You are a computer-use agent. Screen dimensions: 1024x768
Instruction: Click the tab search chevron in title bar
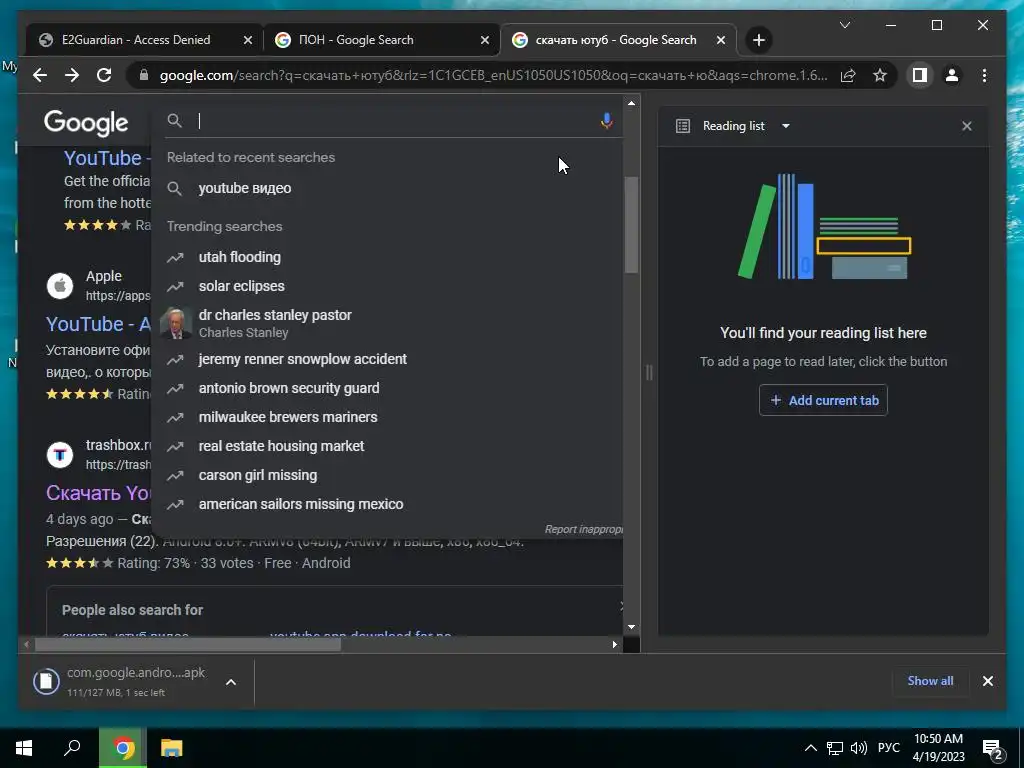click(x=844, y=25)
